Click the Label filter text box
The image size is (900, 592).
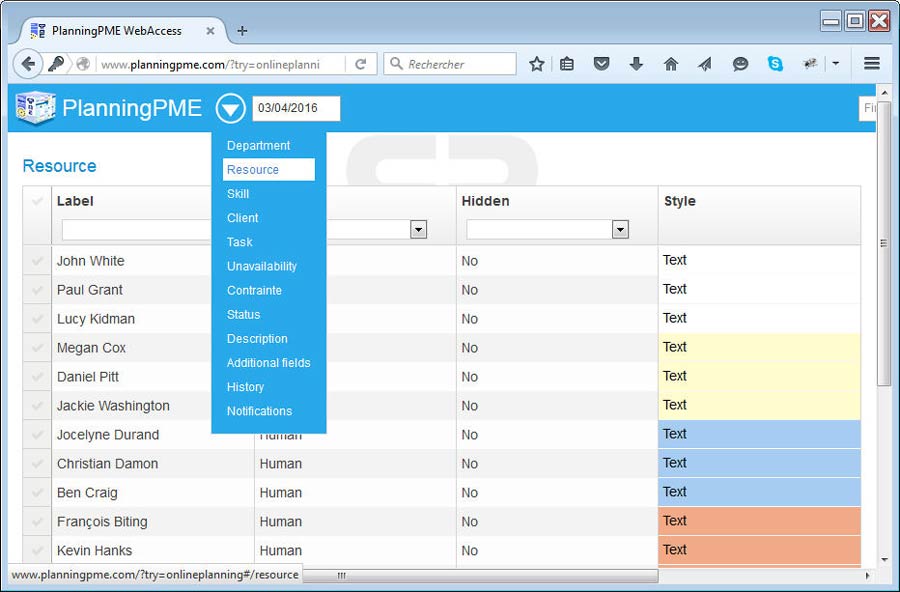coord(137,230)
